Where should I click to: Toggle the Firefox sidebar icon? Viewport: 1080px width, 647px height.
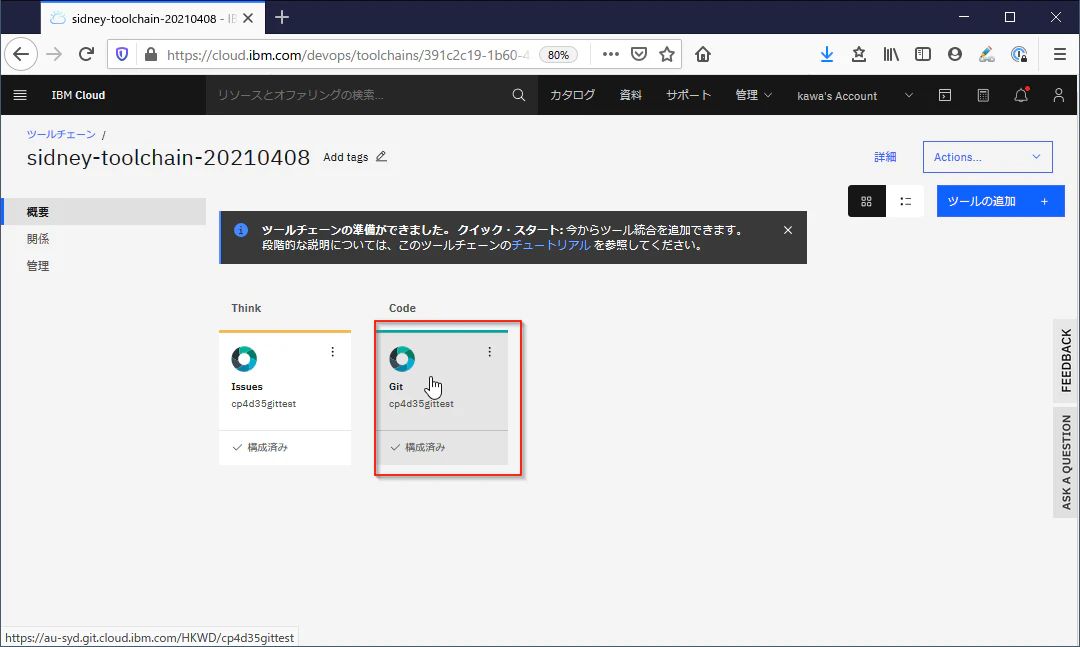click(922, 54)
